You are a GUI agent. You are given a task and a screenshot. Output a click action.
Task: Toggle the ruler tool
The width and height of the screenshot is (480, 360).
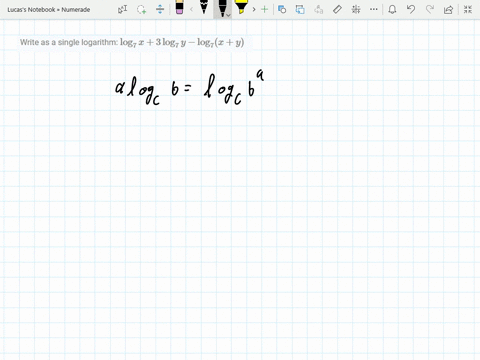pos(337,9)
